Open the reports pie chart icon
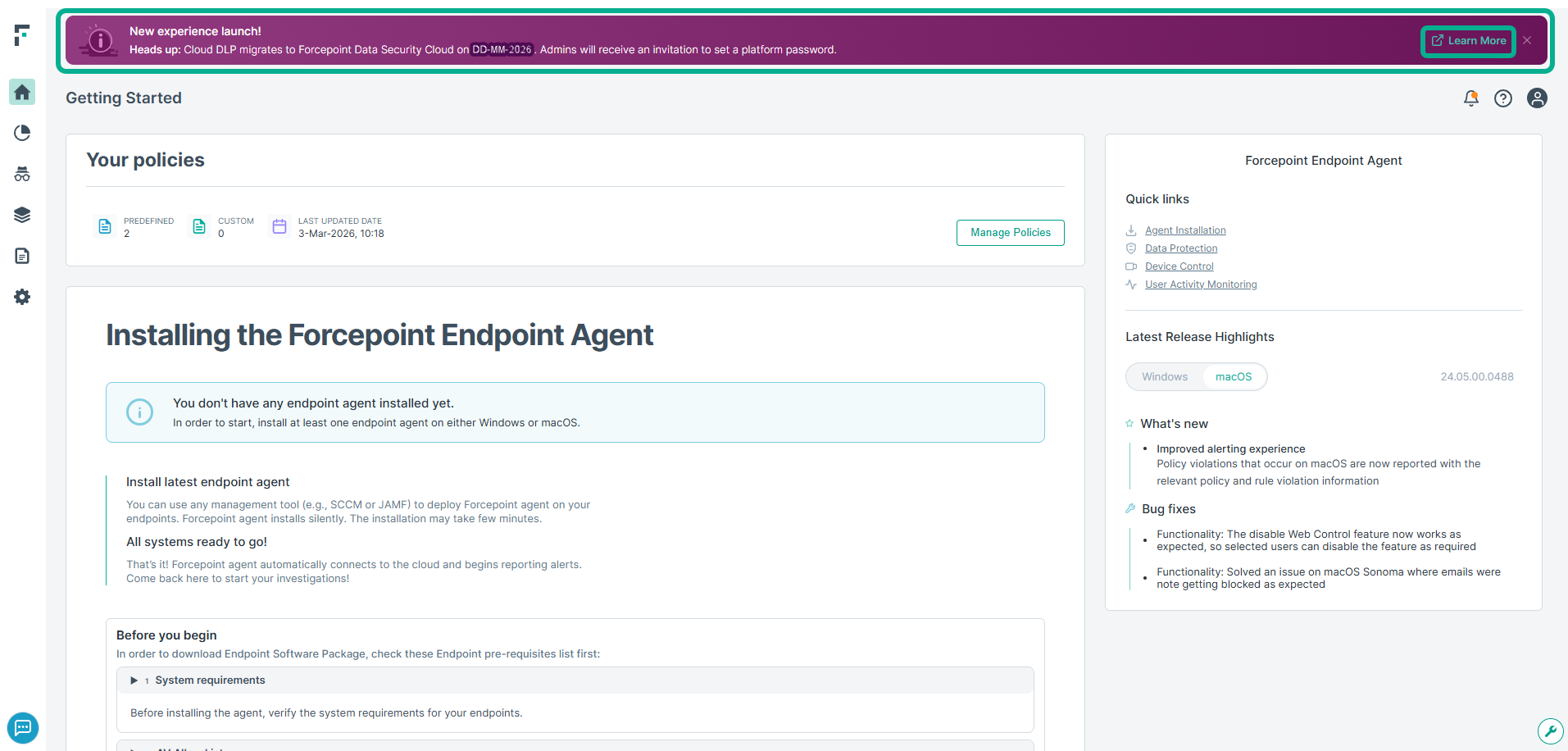 (x=22, y=133)
